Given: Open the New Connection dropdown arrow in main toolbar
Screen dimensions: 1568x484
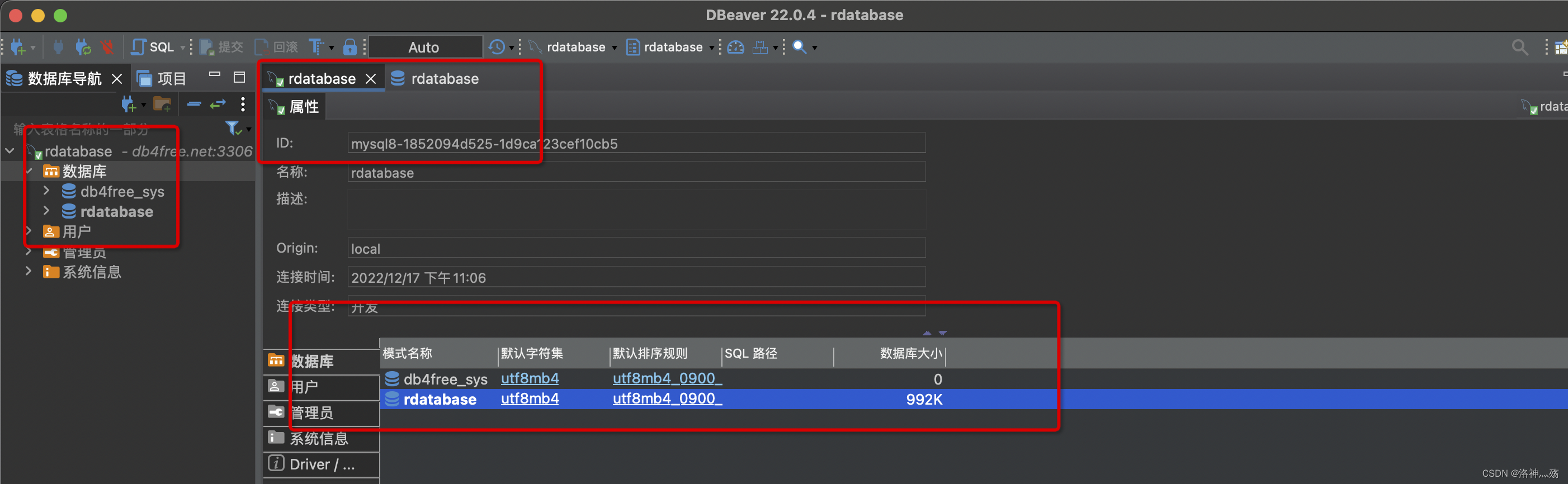Looking at the screenshot, I should pyautogui.click(x=33, y=48).
